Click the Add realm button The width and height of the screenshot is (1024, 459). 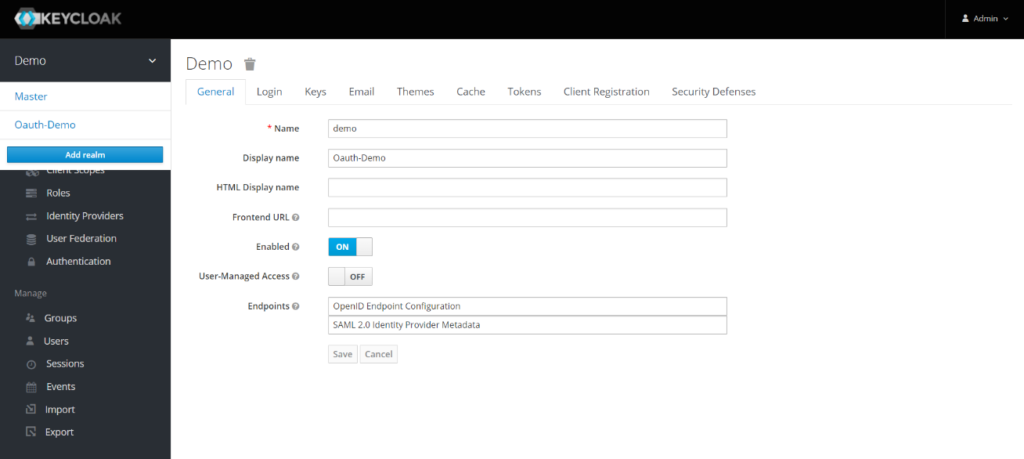pos(85,154)
